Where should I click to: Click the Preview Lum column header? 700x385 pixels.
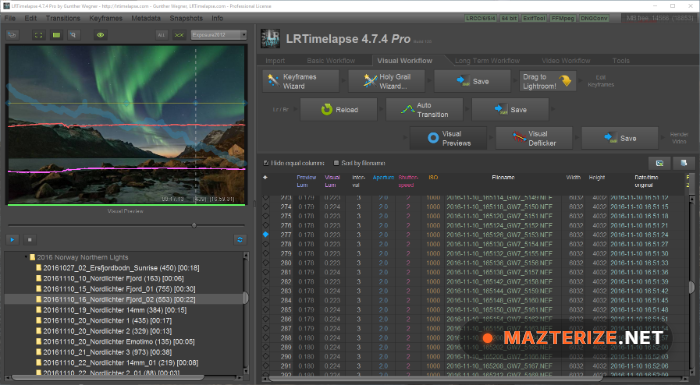pyautogui.click(x=306, y=181)
